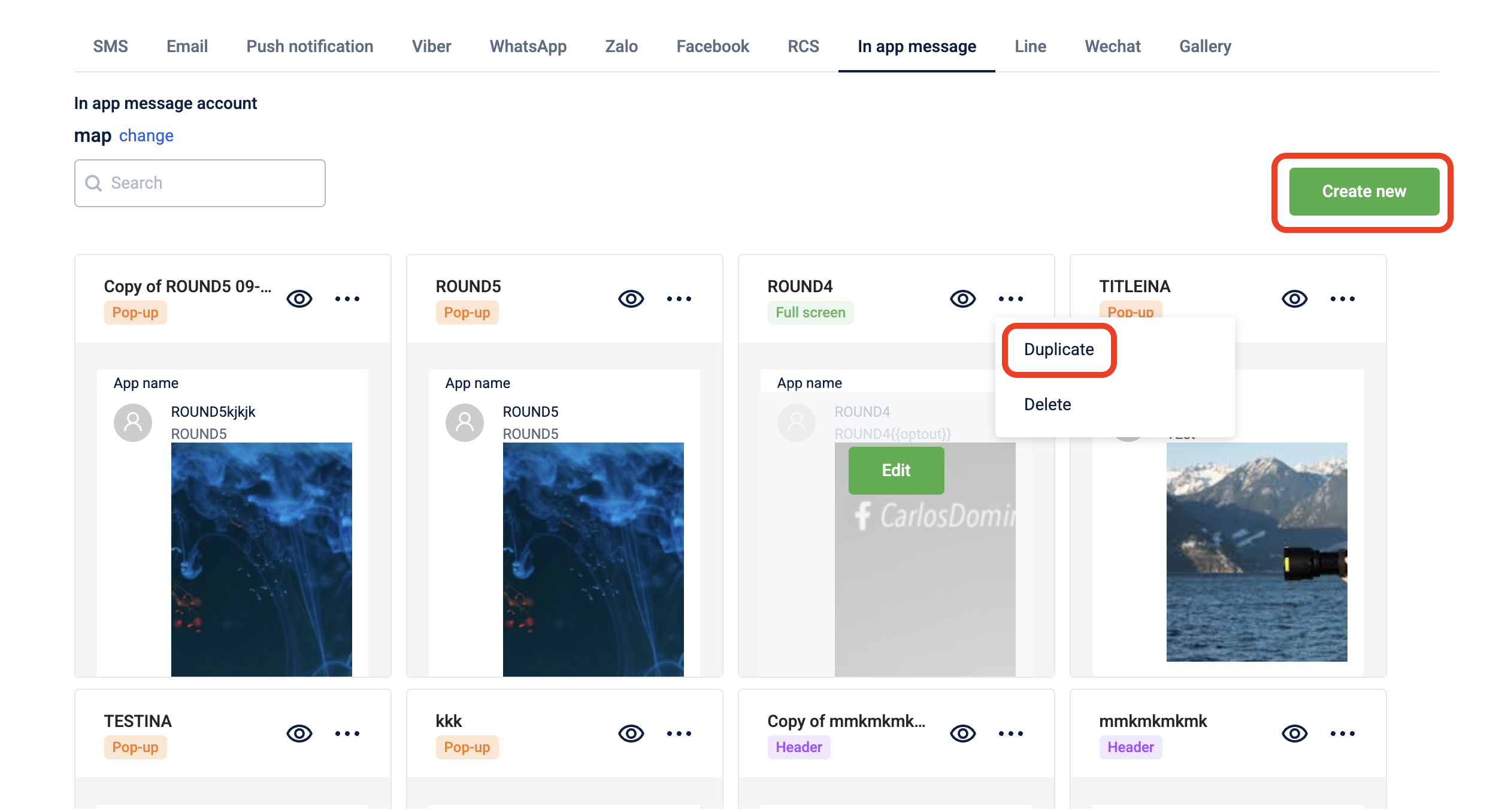Click Edit button on ROUND4 preview
The image size is (1508, 812).
pyautogui.click(x=895, y=470)
